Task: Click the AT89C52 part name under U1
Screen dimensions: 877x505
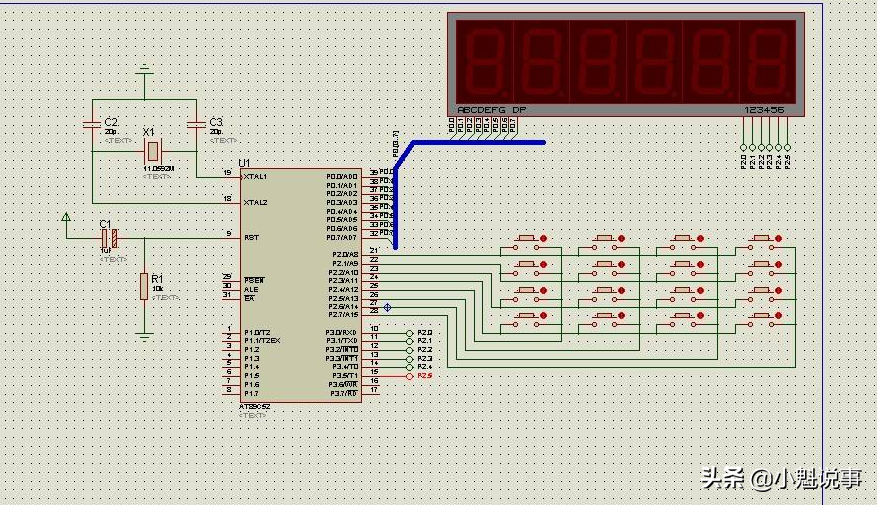Action: coord(254,407)
